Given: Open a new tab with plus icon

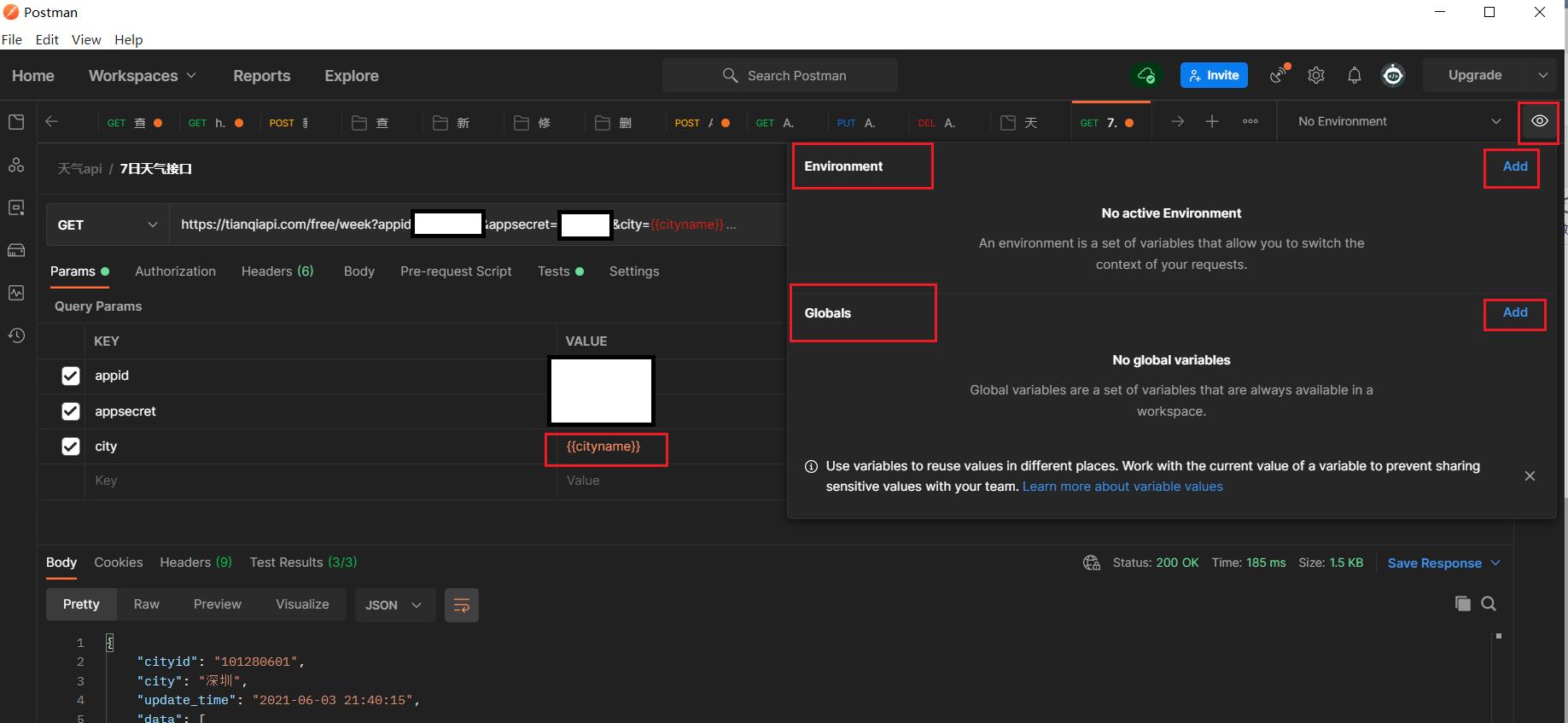Looking at the screenshot, I should [x=1212, y=121].
